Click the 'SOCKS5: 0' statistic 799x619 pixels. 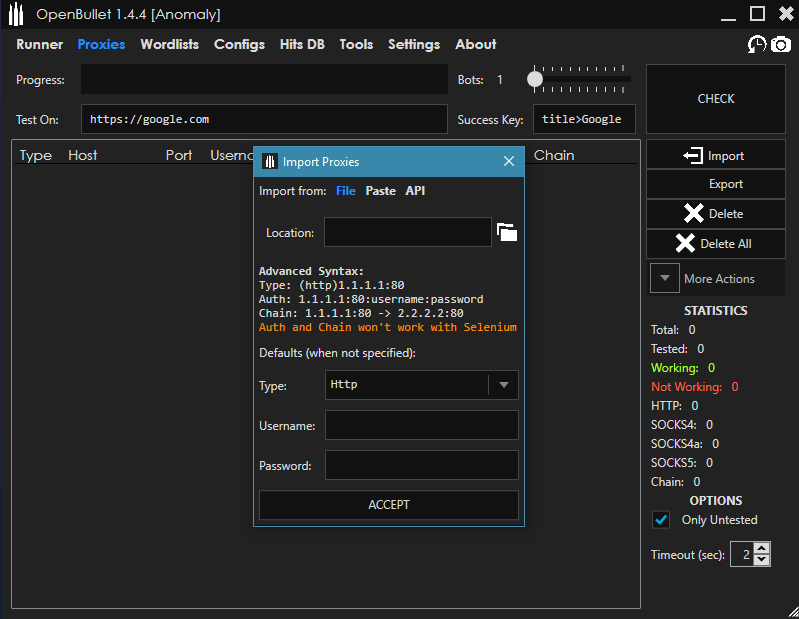[682, 463]
